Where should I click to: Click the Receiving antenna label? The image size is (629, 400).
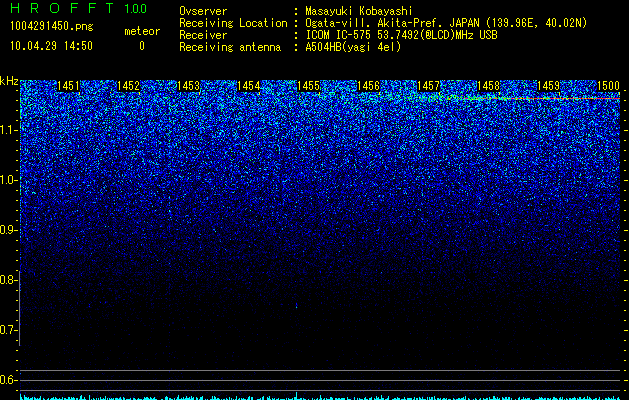pos(230,47)
